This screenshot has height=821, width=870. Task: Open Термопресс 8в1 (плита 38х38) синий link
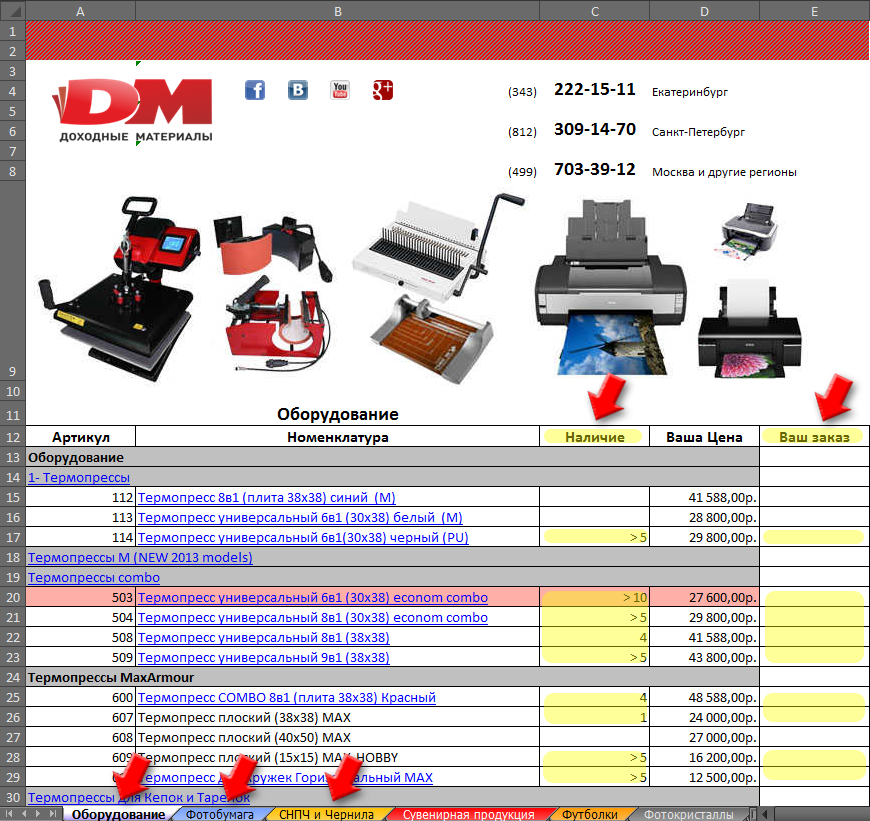(x=266, y=498)
